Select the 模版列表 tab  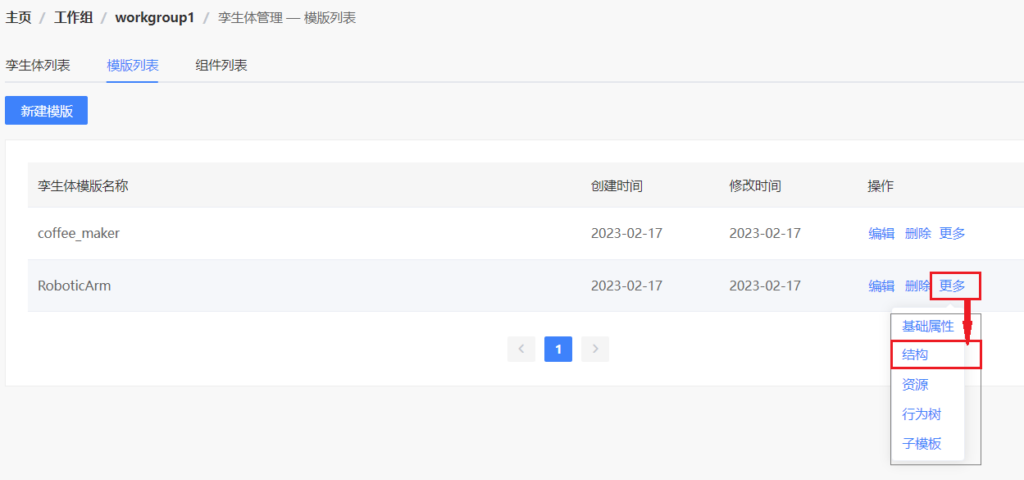132,65
